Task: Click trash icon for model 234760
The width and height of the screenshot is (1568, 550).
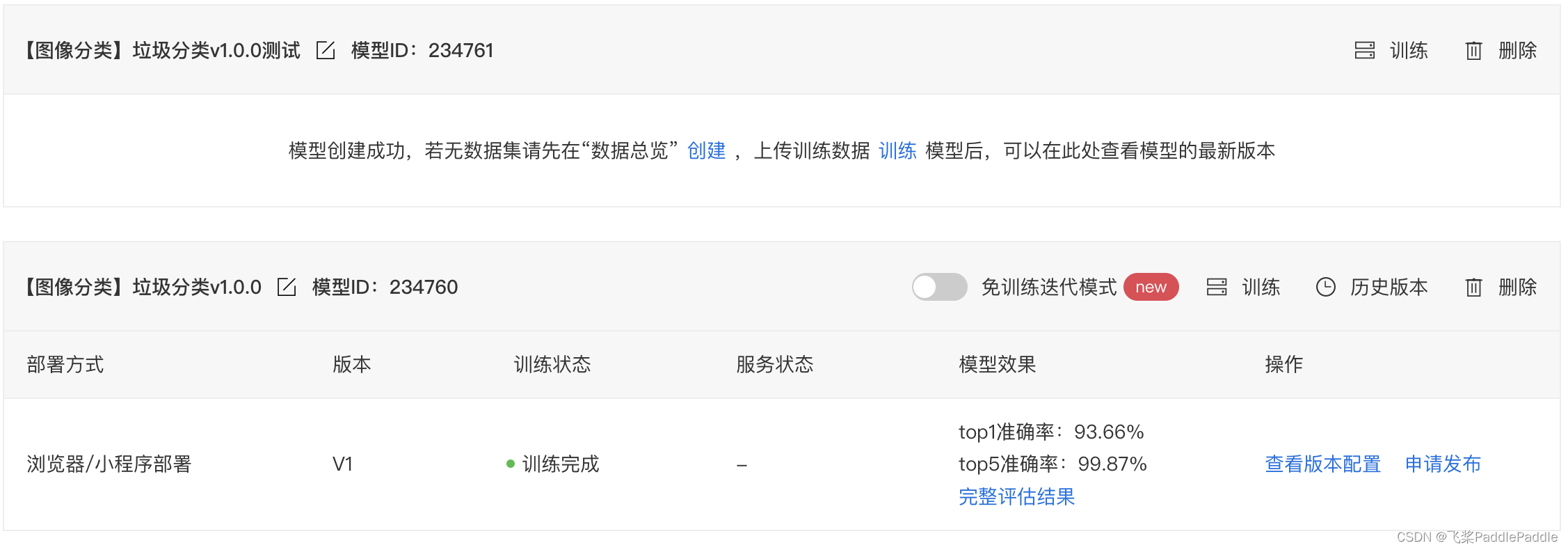Action: click(1473, 288)
